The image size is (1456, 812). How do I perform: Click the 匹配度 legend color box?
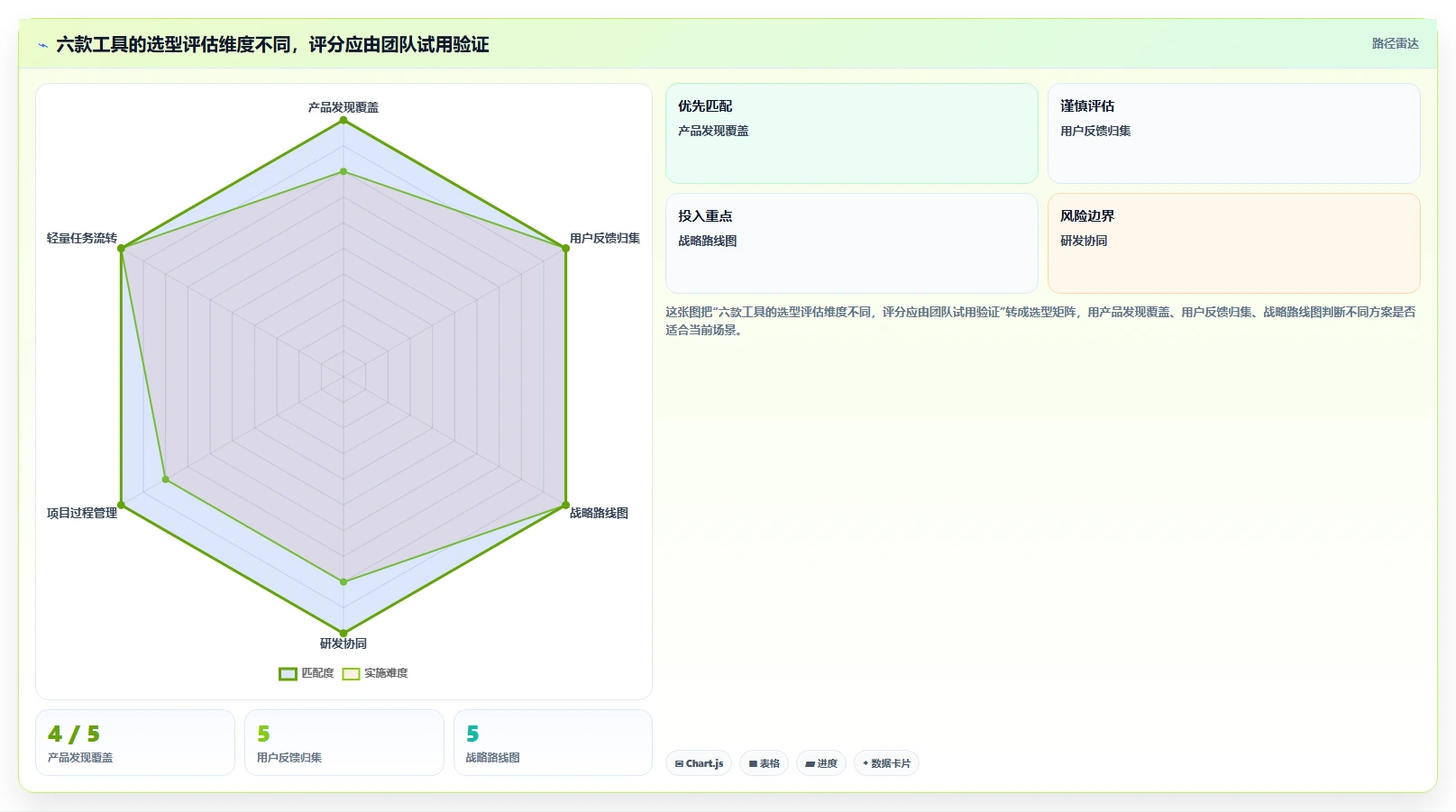[288, 673]
